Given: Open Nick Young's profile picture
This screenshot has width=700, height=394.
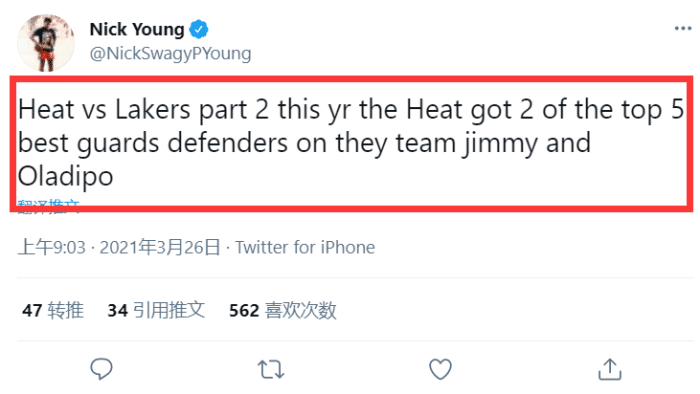Looking at the screenshot, I should coord(46,43).
